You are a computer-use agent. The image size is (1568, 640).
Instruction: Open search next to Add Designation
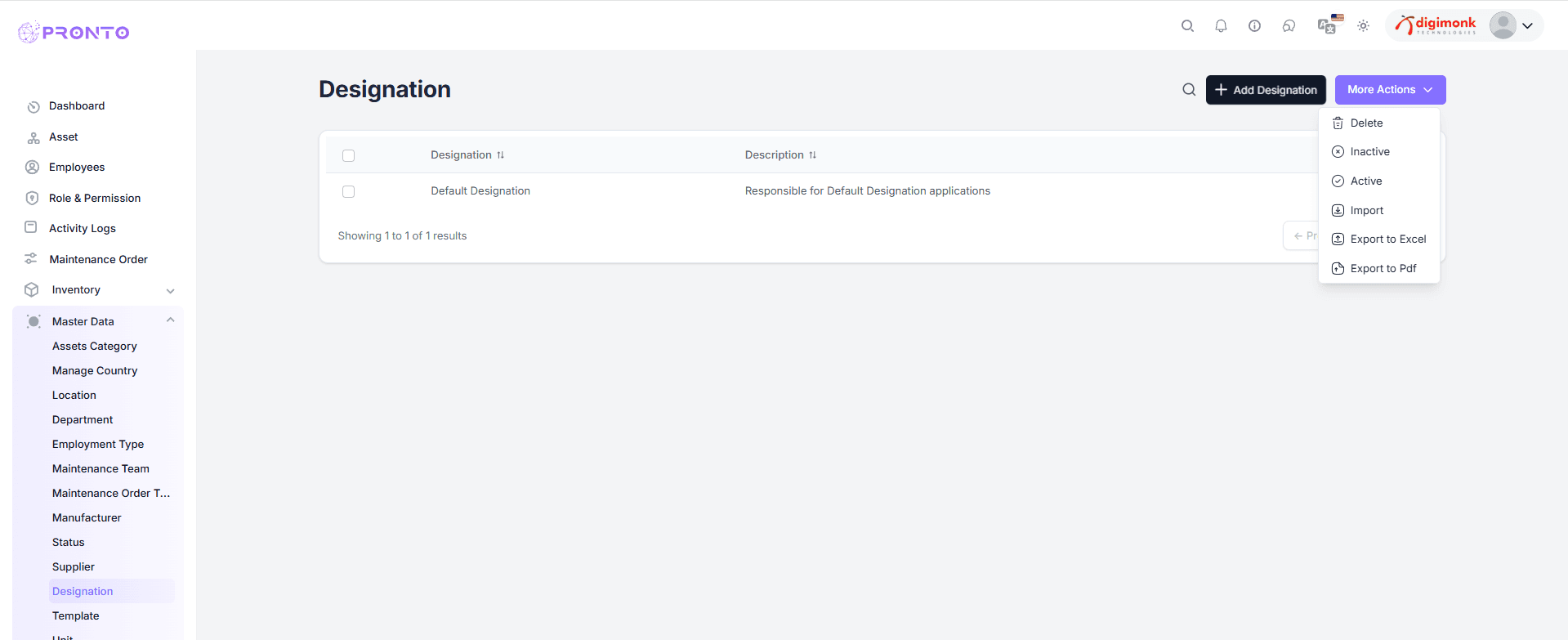point(1189,90)
